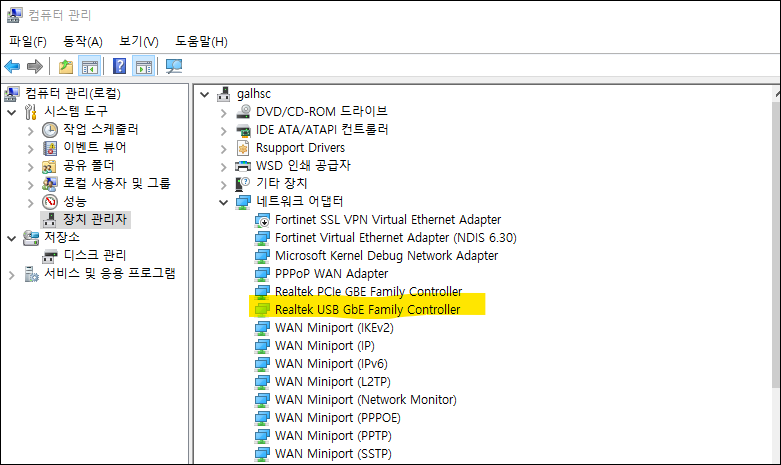Click the Up one level folder icon
781x465 pixels.
(x=66, y=67)
